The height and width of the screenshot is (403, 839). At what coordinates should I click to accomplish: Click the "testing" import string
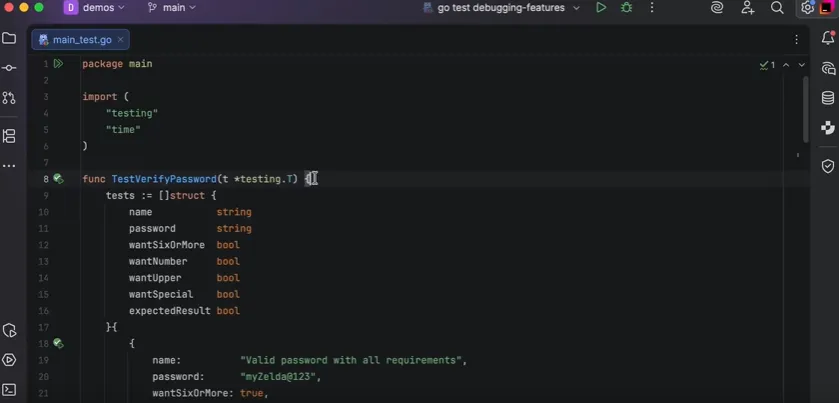coord(132,113)
